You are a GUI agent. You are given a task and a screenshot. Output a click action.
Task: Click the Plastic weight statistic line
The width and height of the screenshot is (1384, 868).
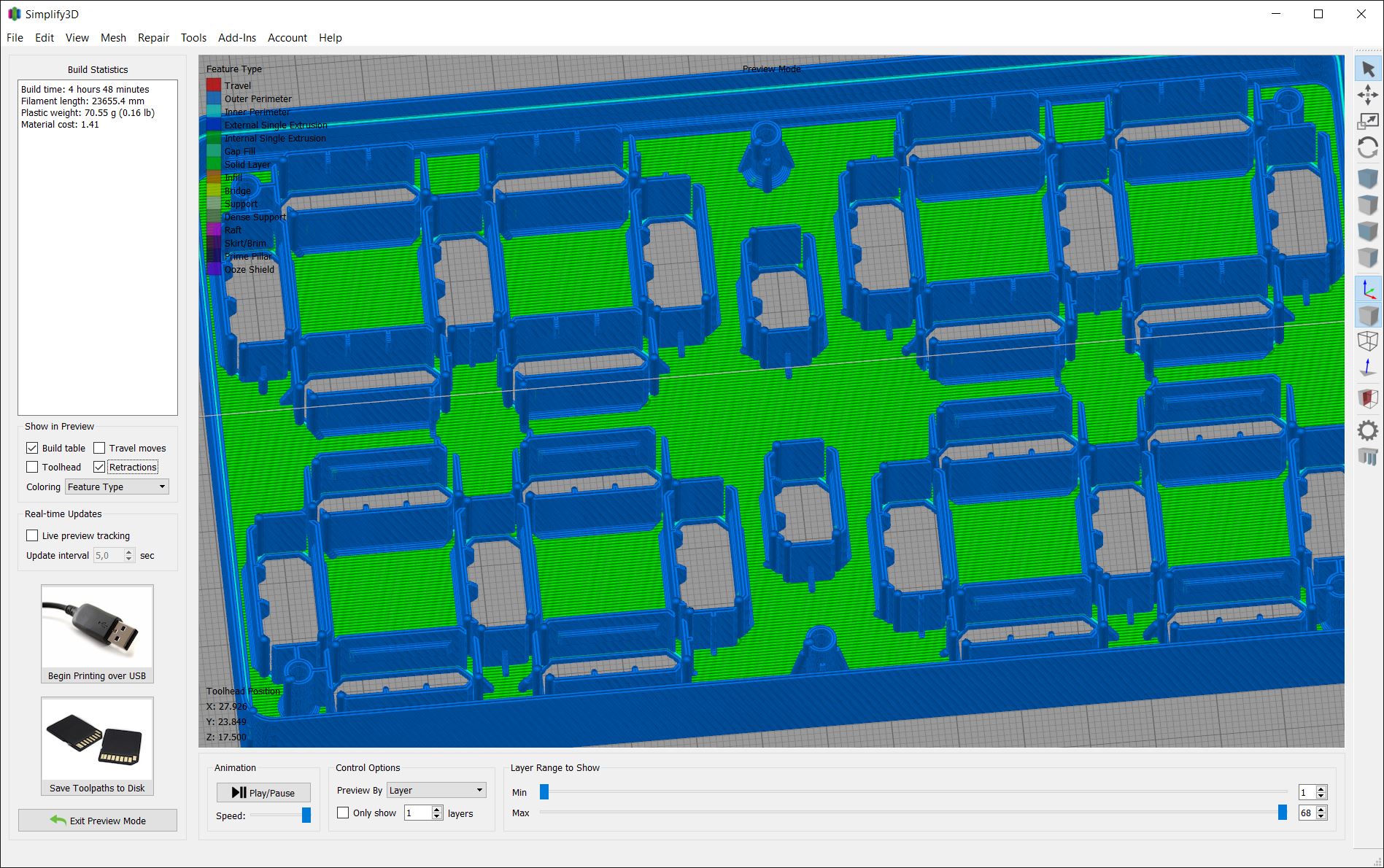point(88,113)
